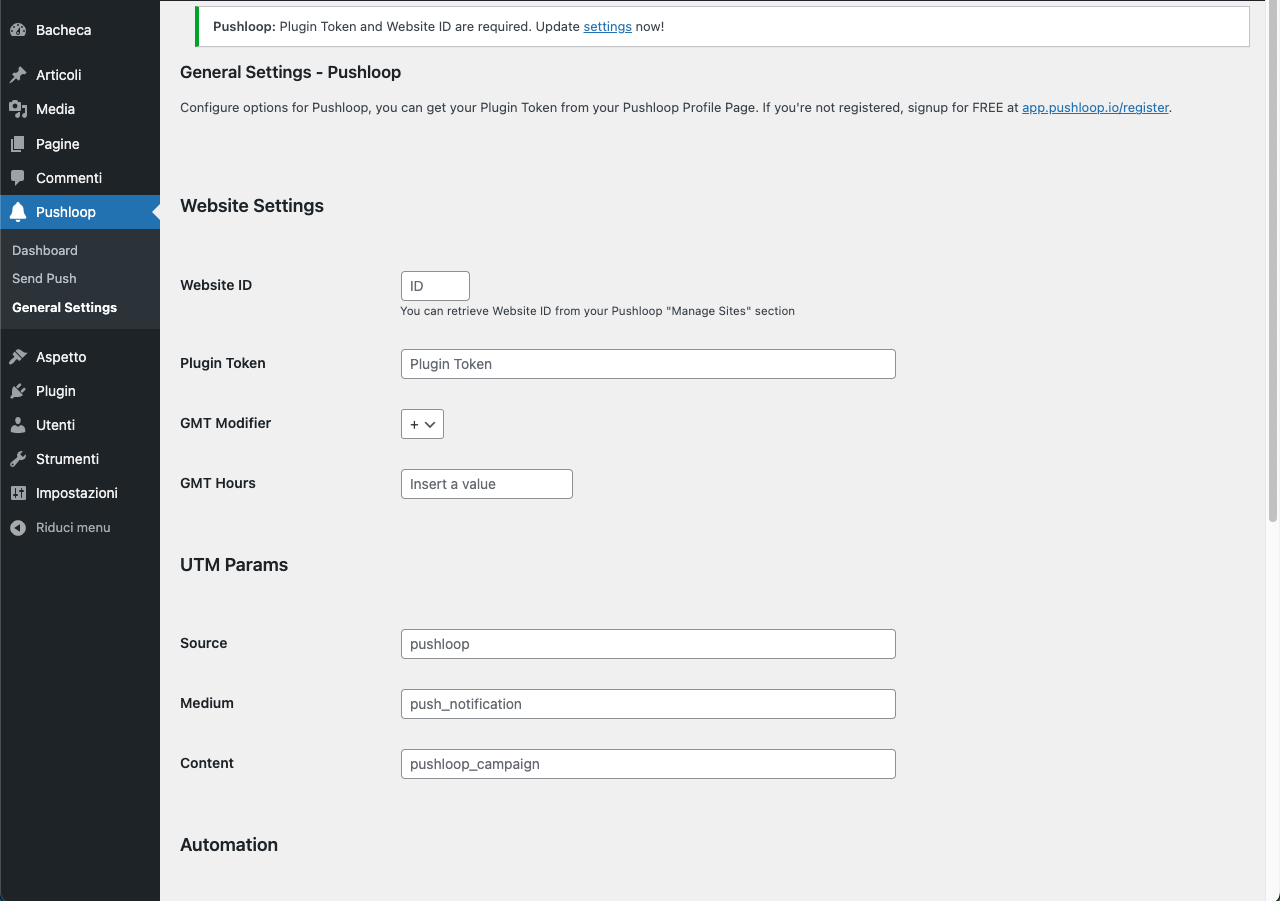This screenshot has height=901, width=1280.
Task: Open the Articoli menu item
Action: point(80,75)
